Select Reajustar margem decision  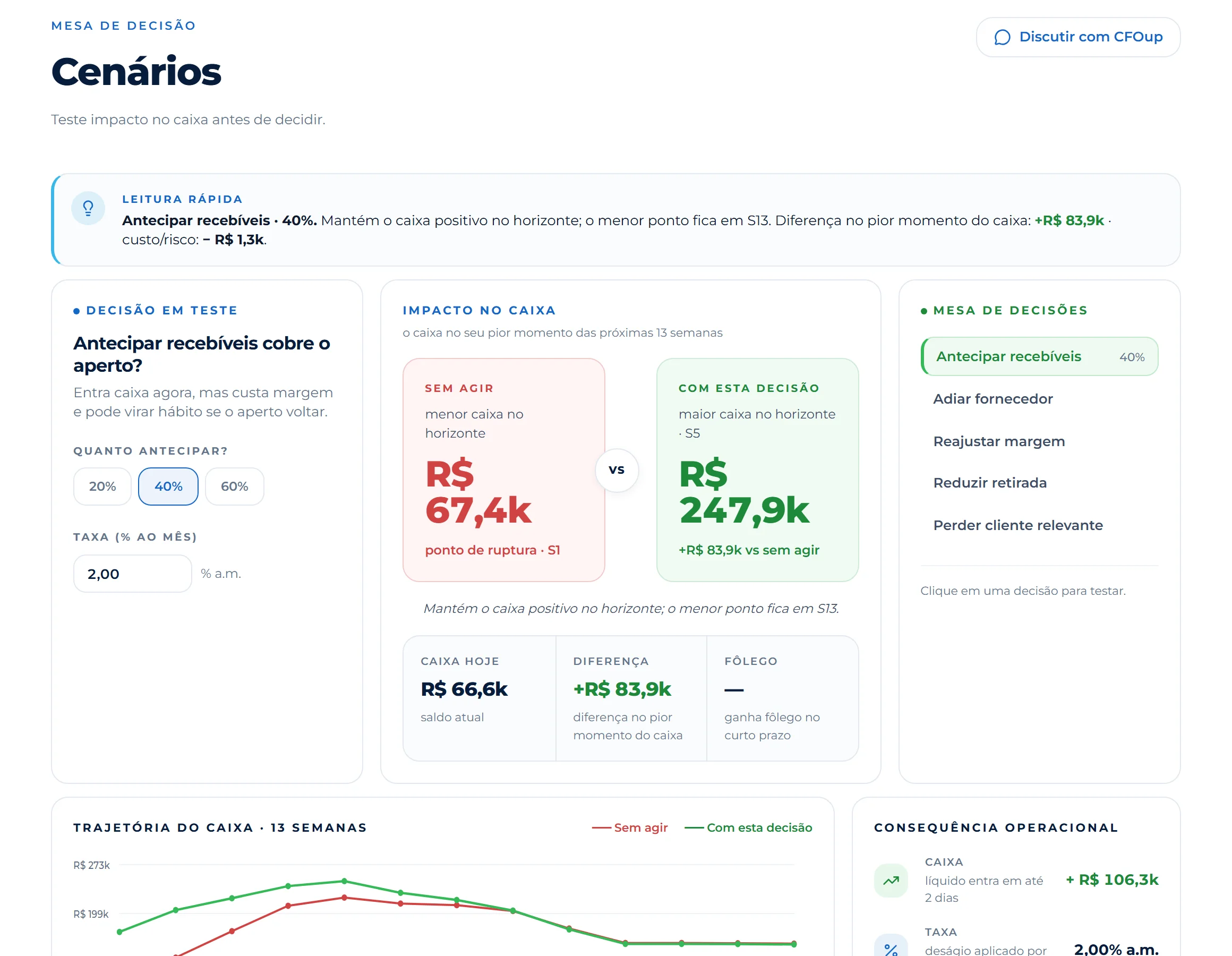click(1039, 441)
